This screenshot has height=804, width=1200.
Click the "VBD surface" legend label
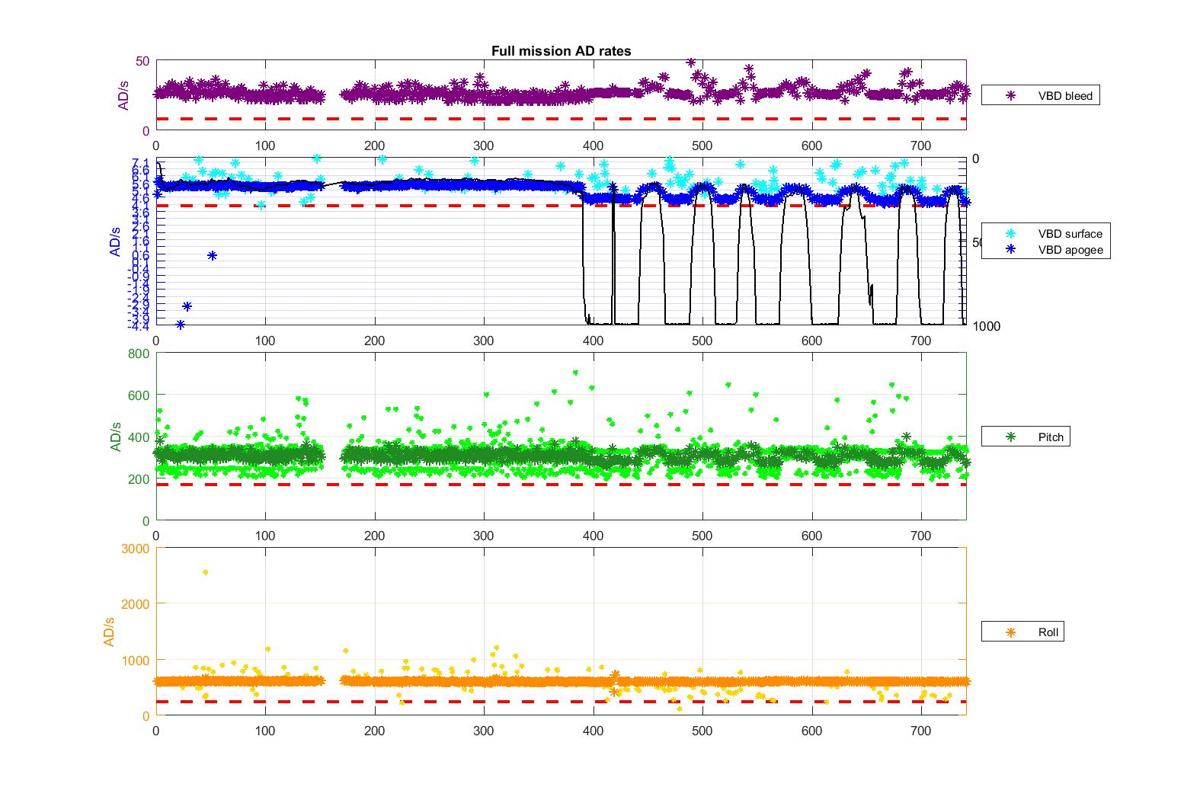click(x=1070, y=234)
